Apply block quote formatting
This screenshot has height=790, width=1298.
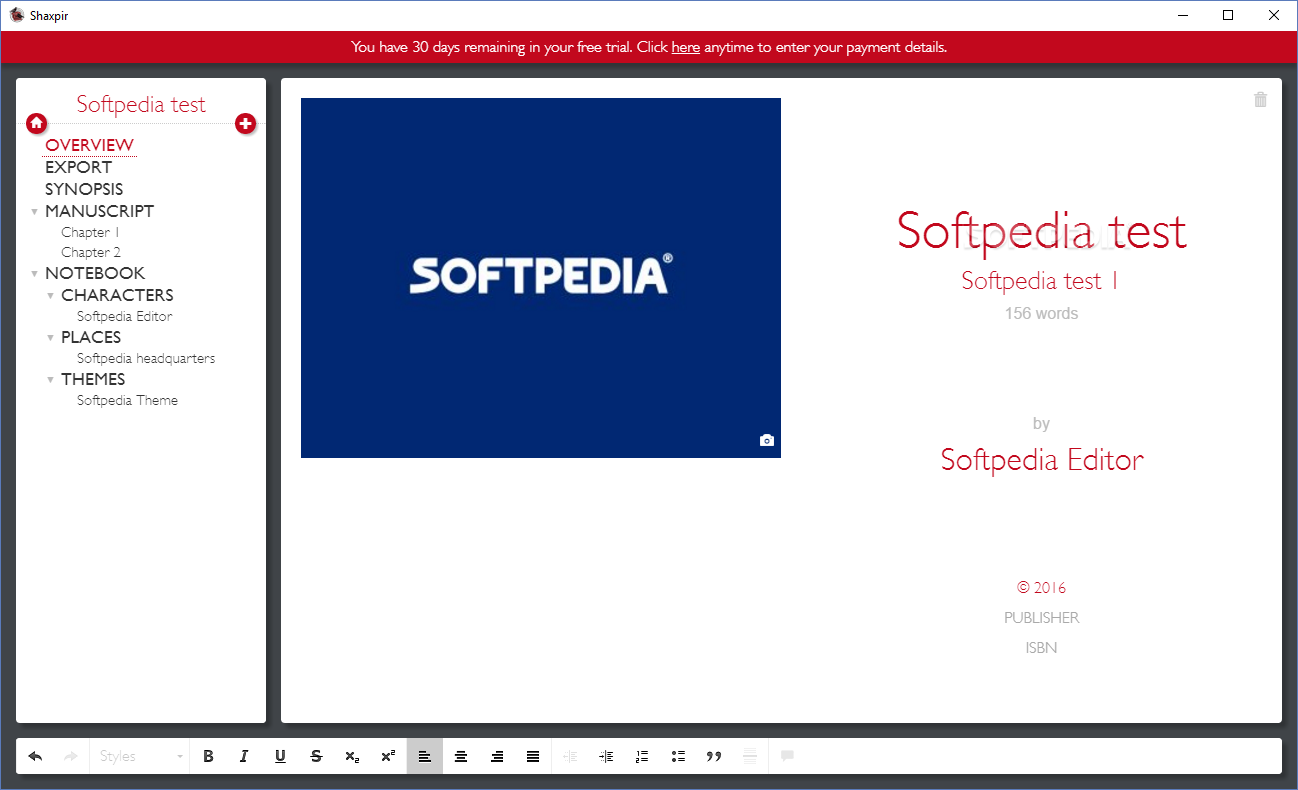tap(714, 756)
